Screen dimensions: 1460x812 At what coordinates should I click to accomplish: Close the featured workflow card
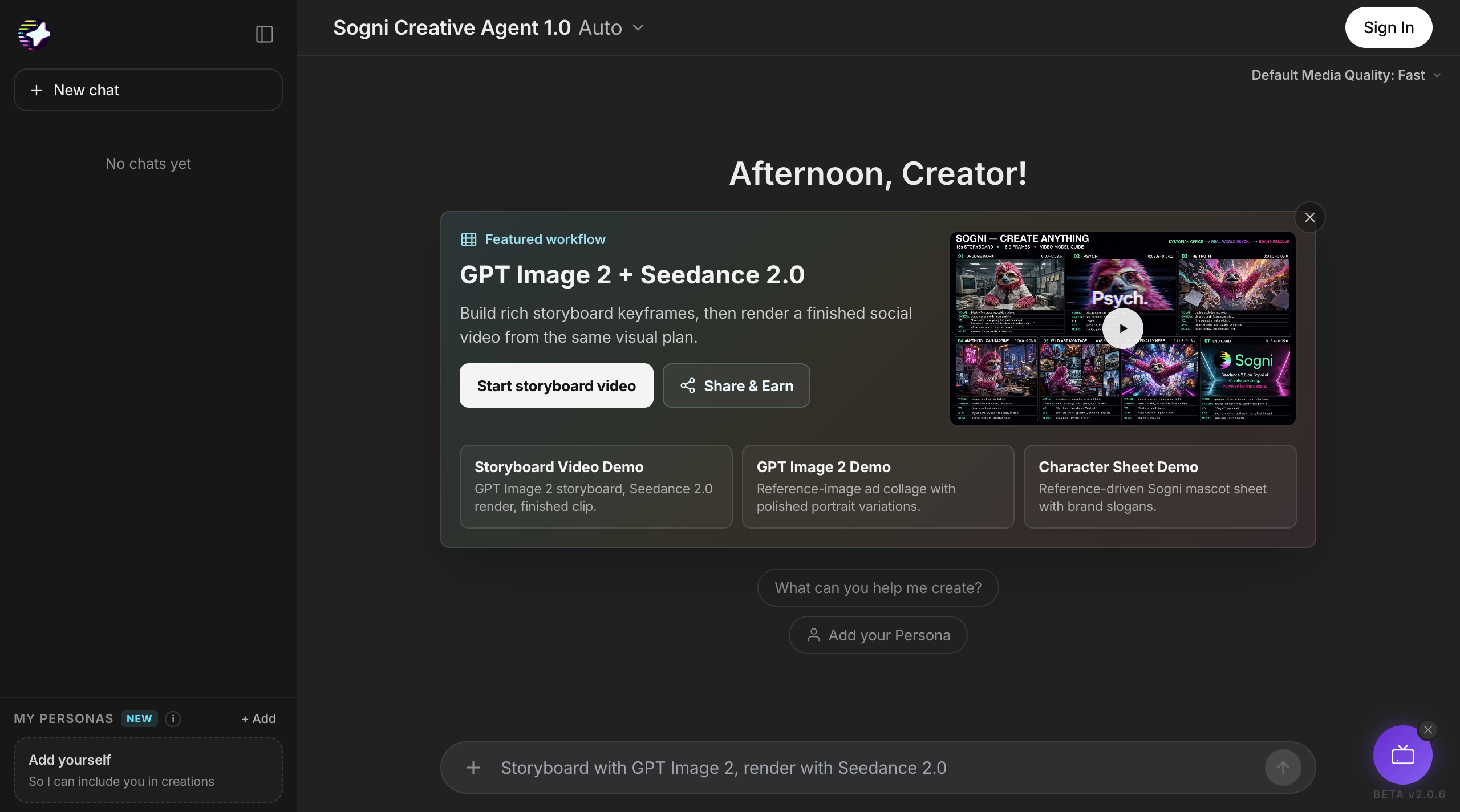point(1310,217)
